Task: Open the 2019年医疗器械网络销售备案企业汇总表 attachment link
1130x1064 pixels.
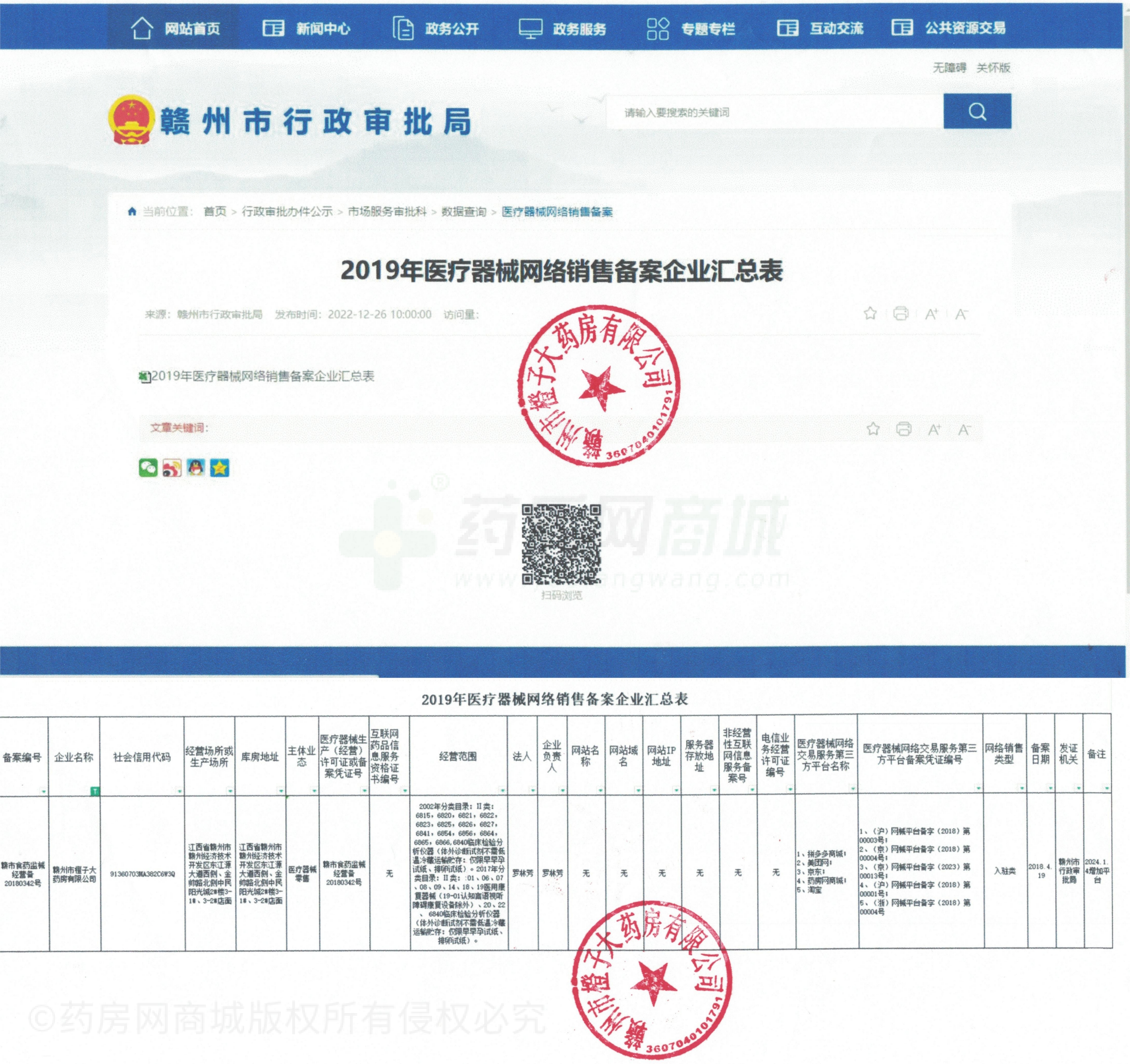Action: point(263,376)
